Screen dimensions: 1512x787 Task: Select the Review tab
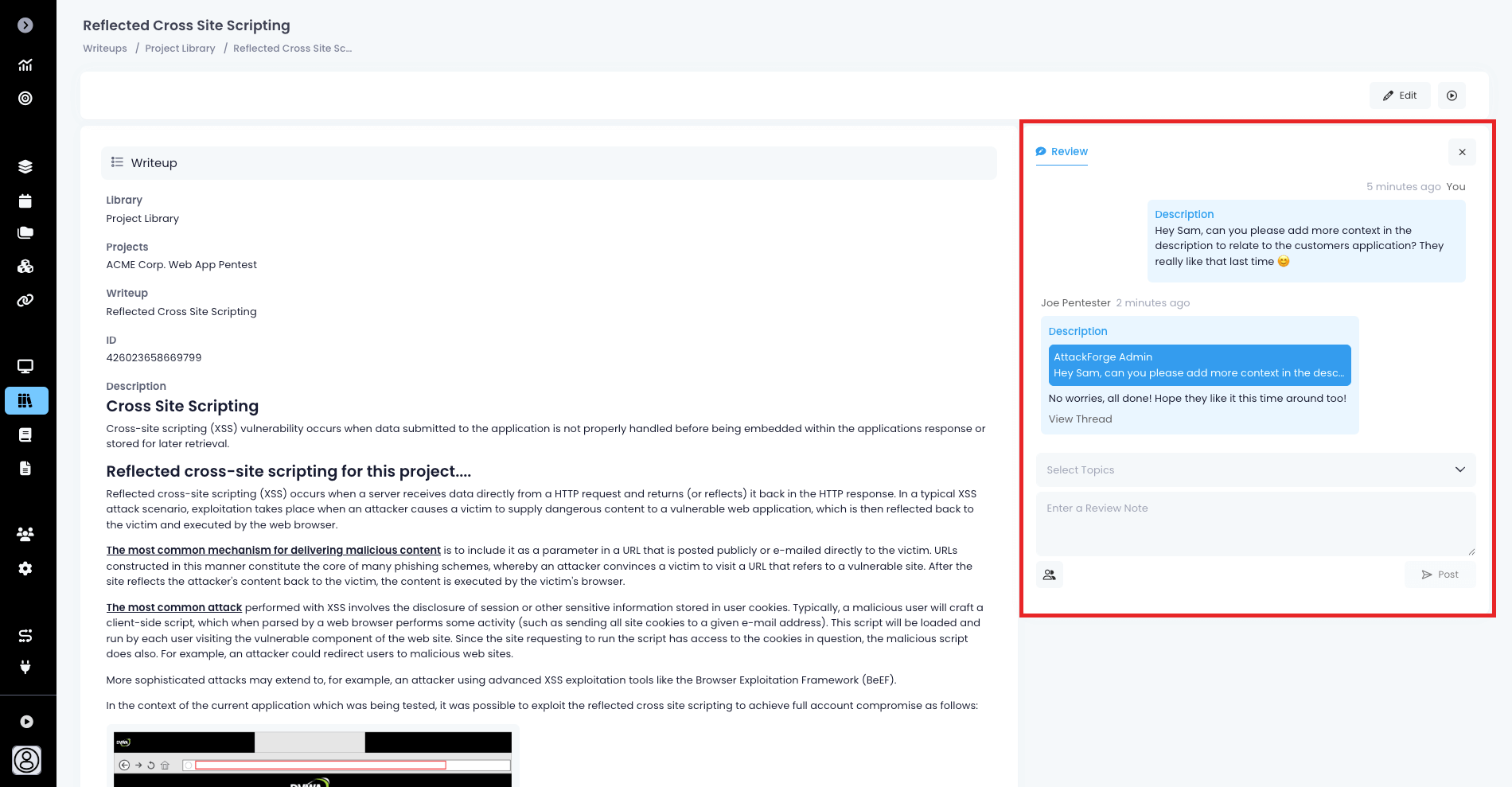click(x=1062, y=152)
